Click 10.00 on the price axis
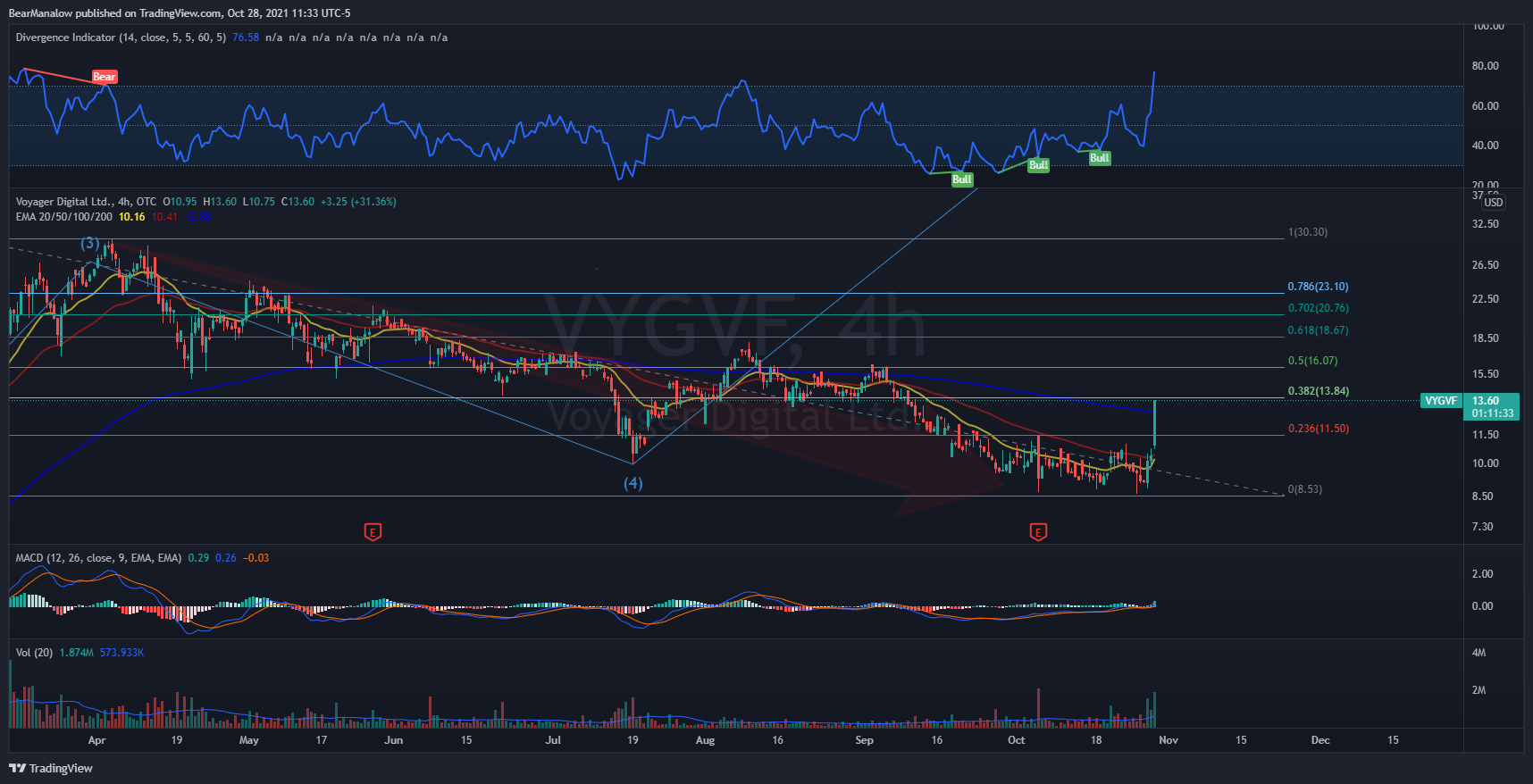 1486,463
